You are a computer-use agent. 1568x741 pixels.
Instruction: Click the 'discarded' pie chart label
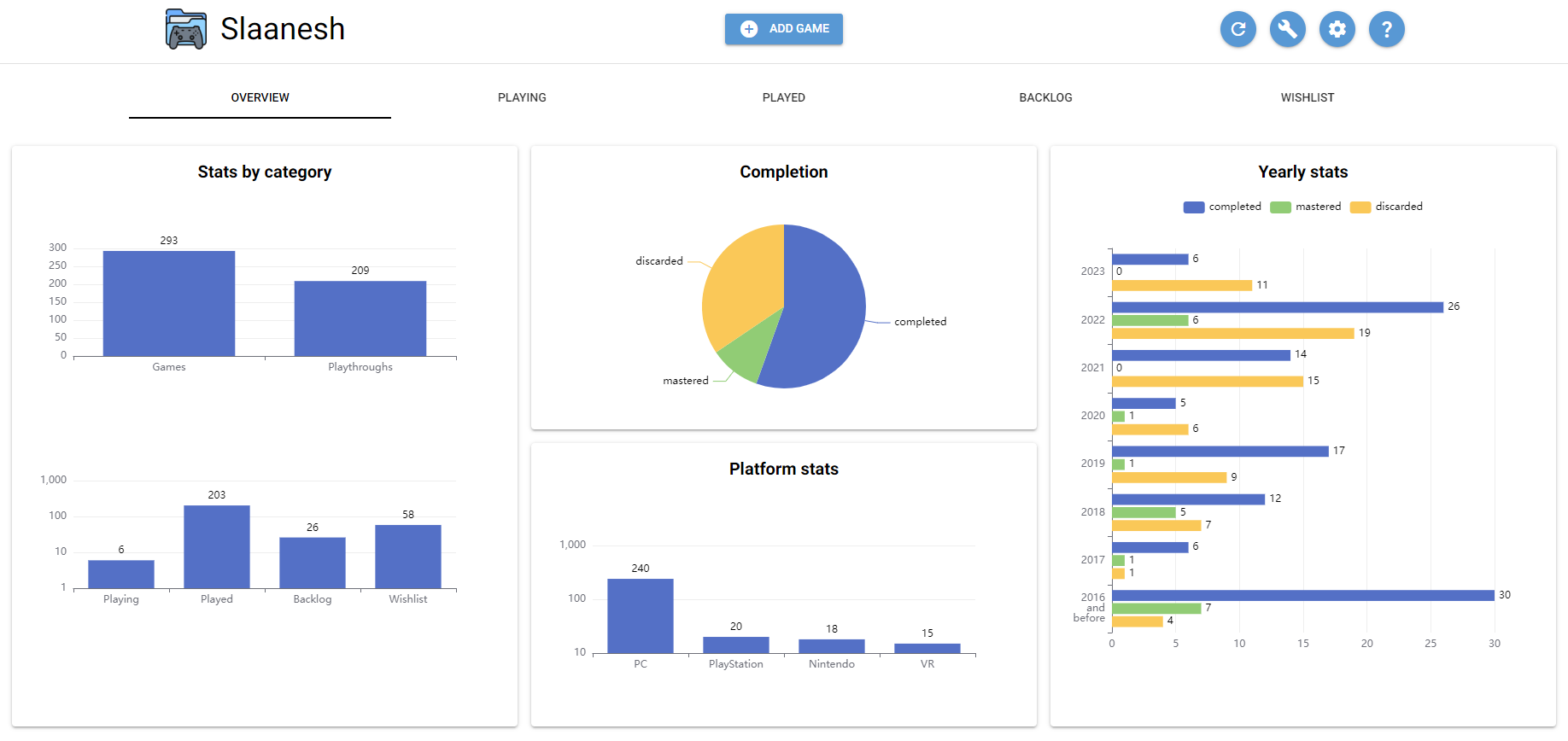pyautogui.click(x=659, y=261)
